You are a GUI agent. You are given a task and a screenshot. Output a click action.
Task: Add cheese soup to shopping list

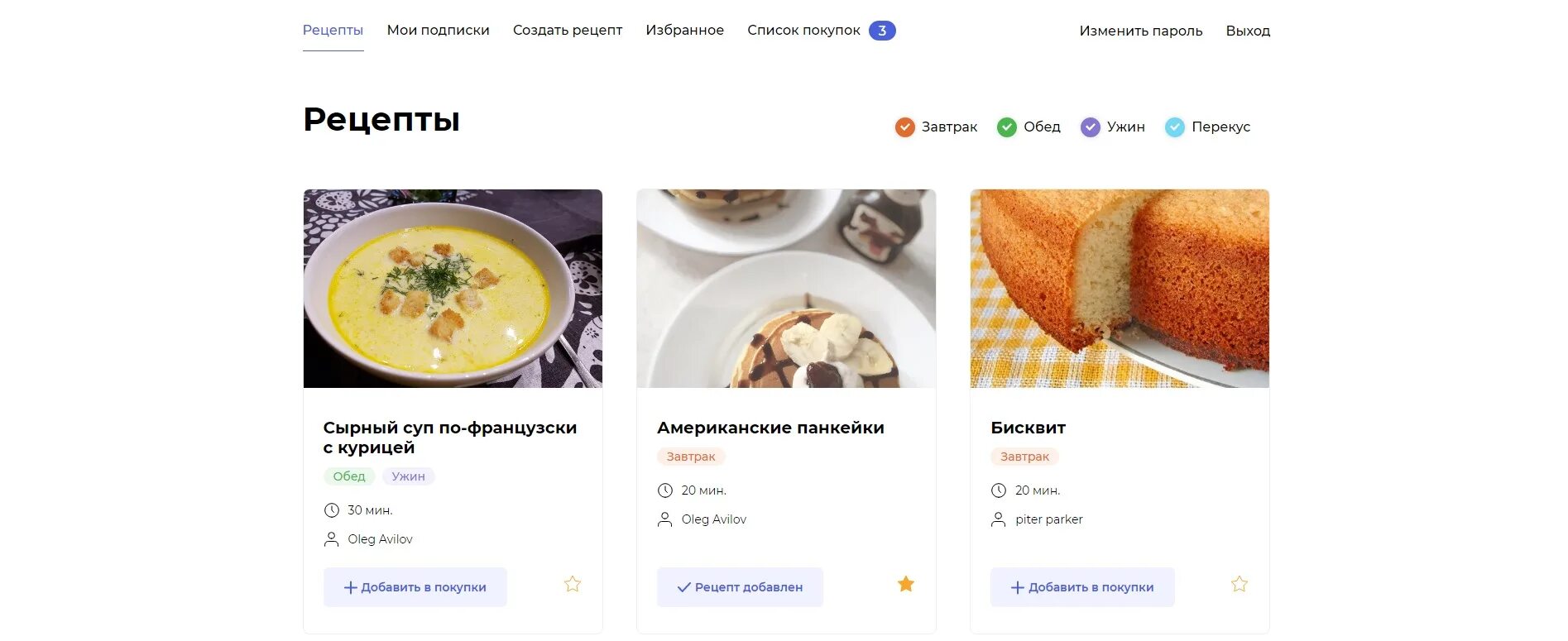(415, 587)
